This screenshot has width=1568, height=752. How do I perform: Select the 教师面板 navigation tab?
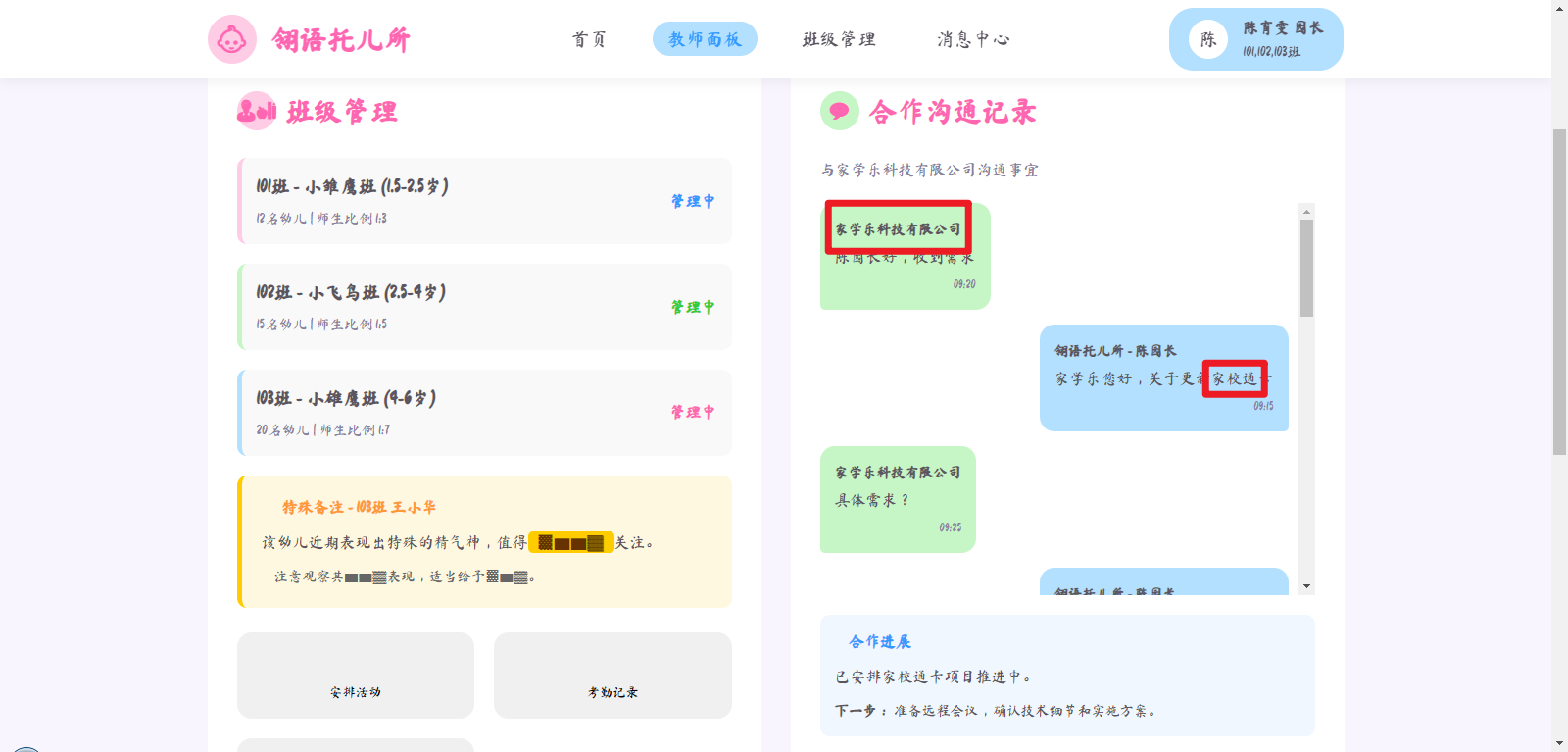[705, 39]
